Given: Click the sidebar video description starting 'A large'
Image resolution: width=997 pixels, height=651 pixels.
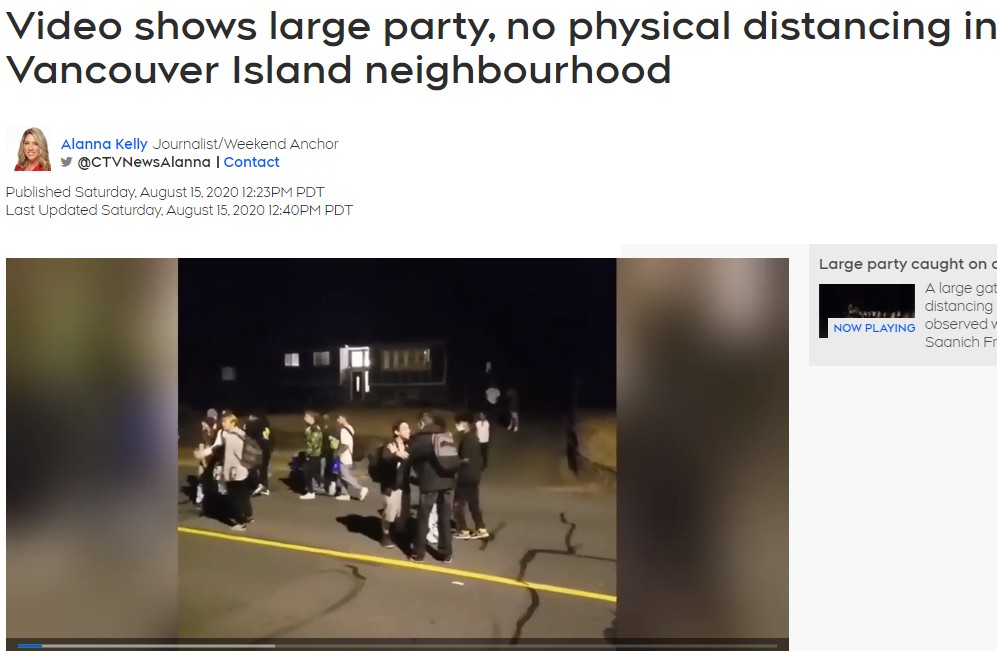Looking at the screenshot, I should pos(961,315).
